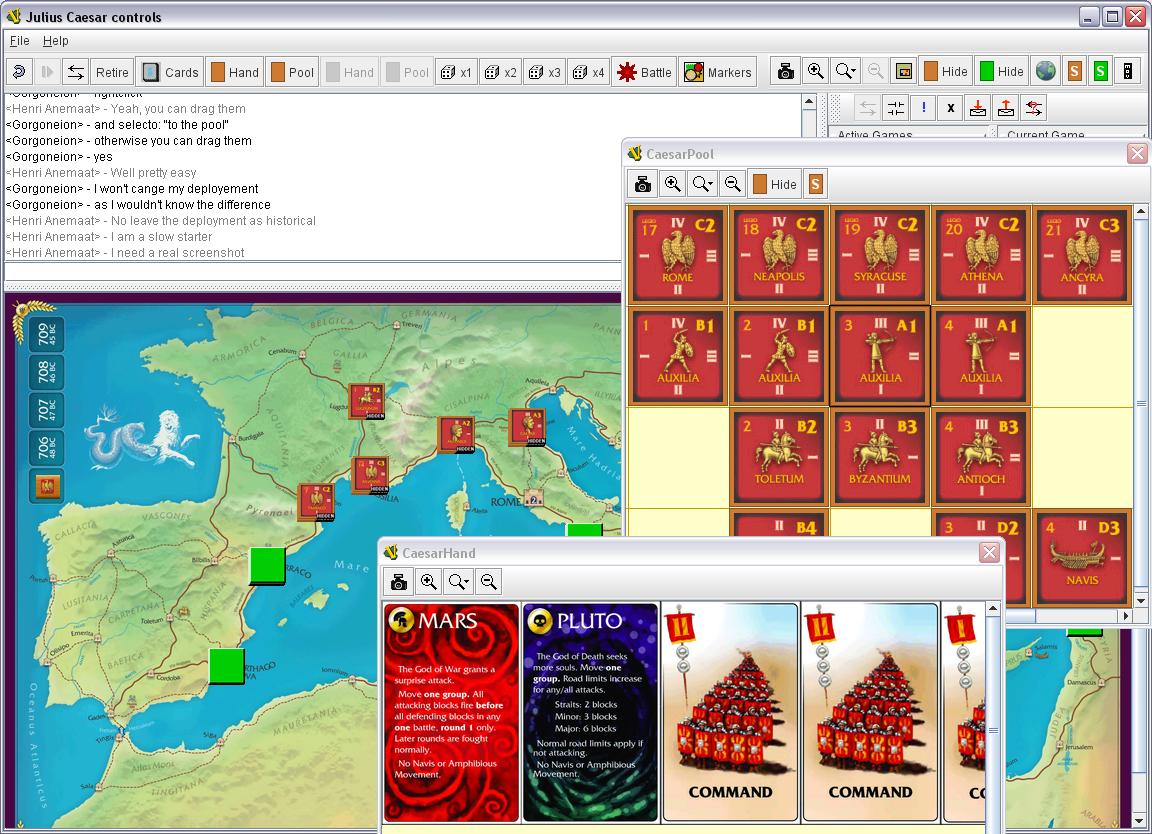Select the Antioch cavalry block
This screenshot has height=834, width=1152.
tap(981, 457)
